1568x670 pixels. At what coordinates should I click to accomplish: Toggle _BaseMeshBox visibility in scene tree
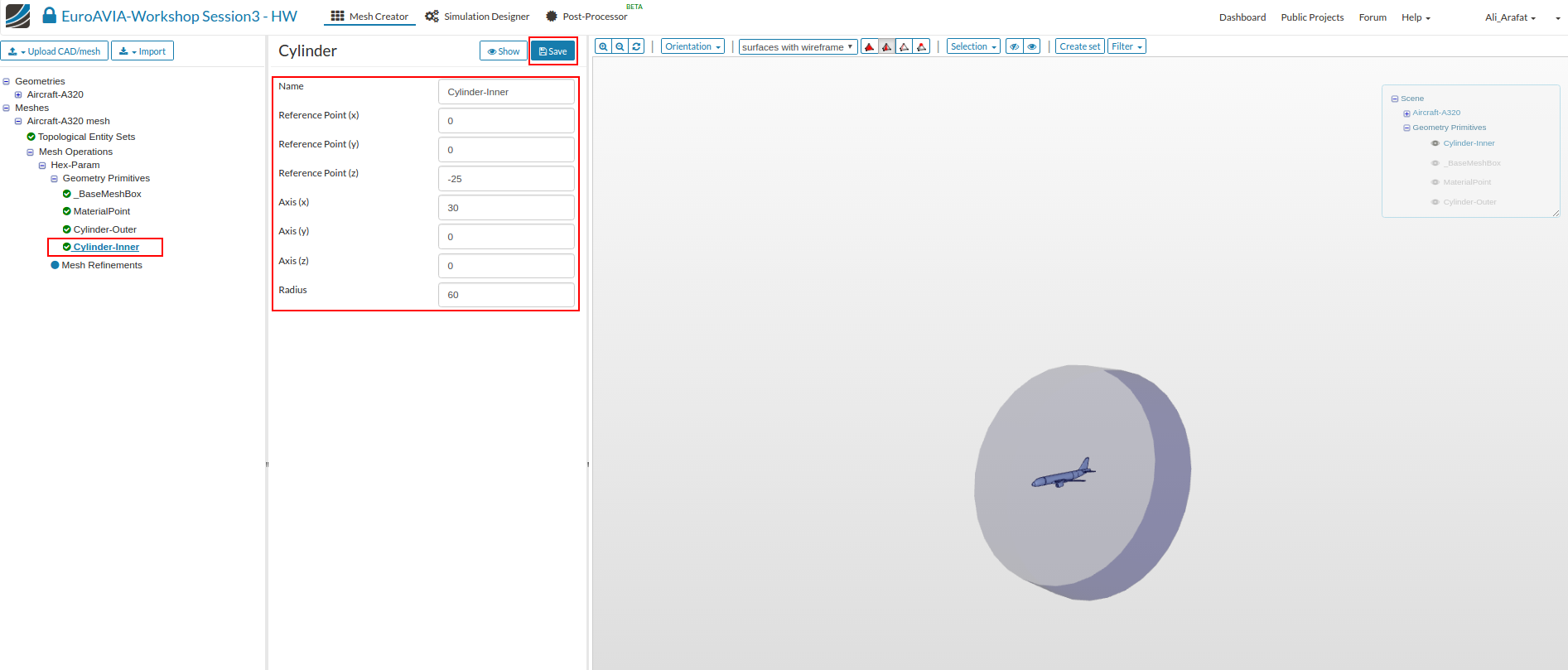point(1435,163)
